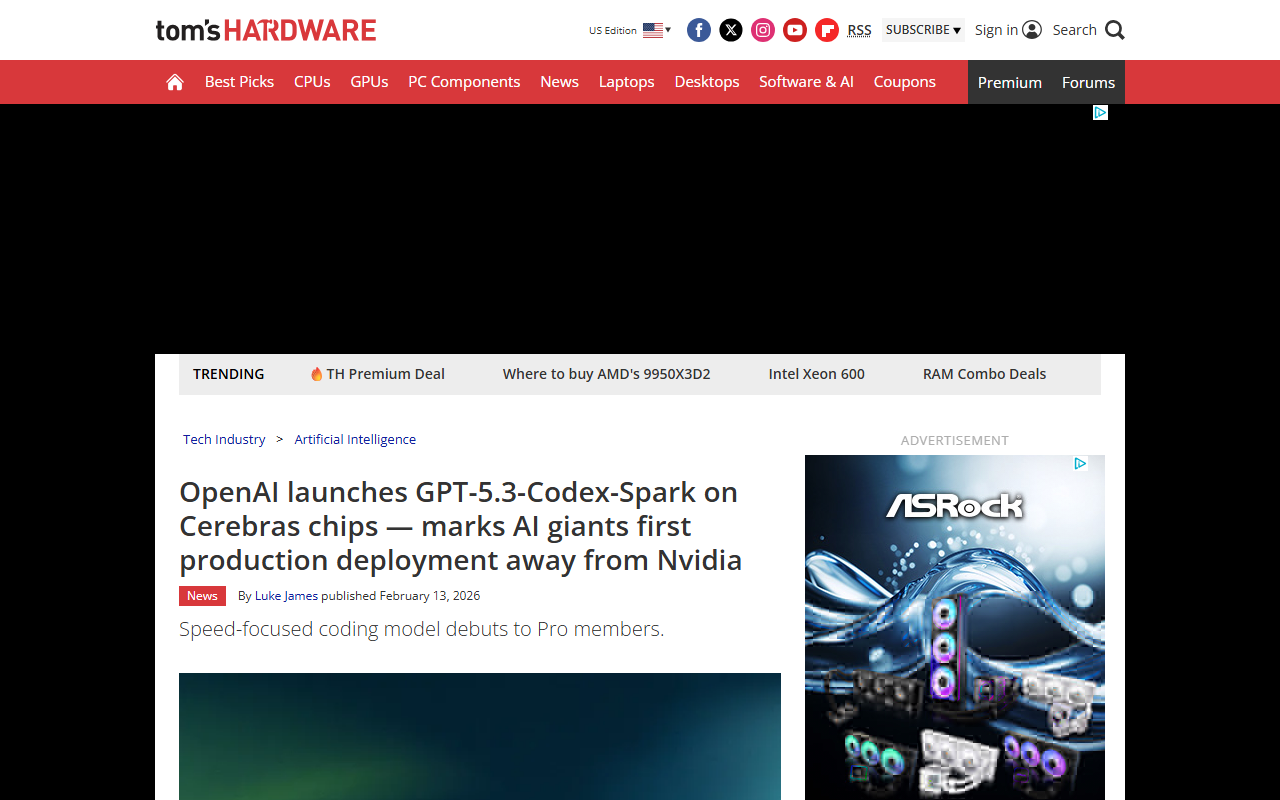Open the RAM Combo Deals trending link
The height and width of the screenshot is (800, 1280).
coord(984,374)
